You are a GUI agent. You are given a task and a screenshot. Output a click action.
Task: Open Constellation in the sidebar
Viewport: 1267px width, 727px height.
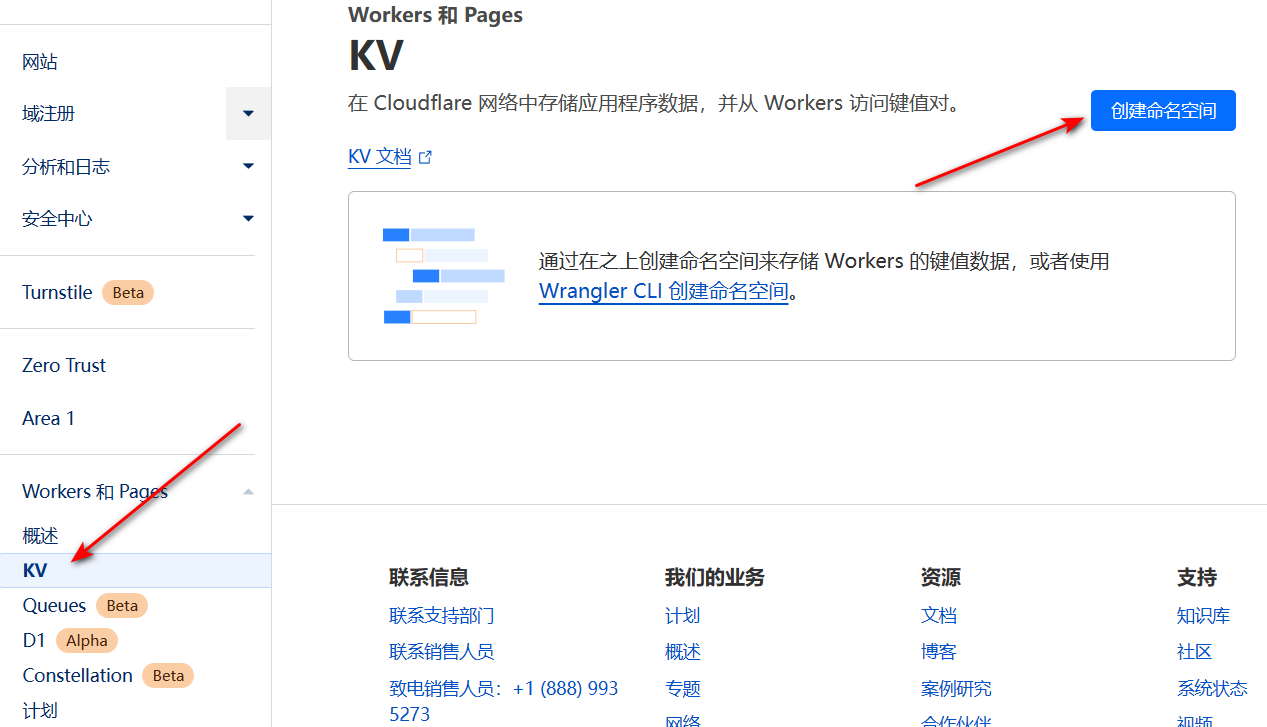coord(77,675)
